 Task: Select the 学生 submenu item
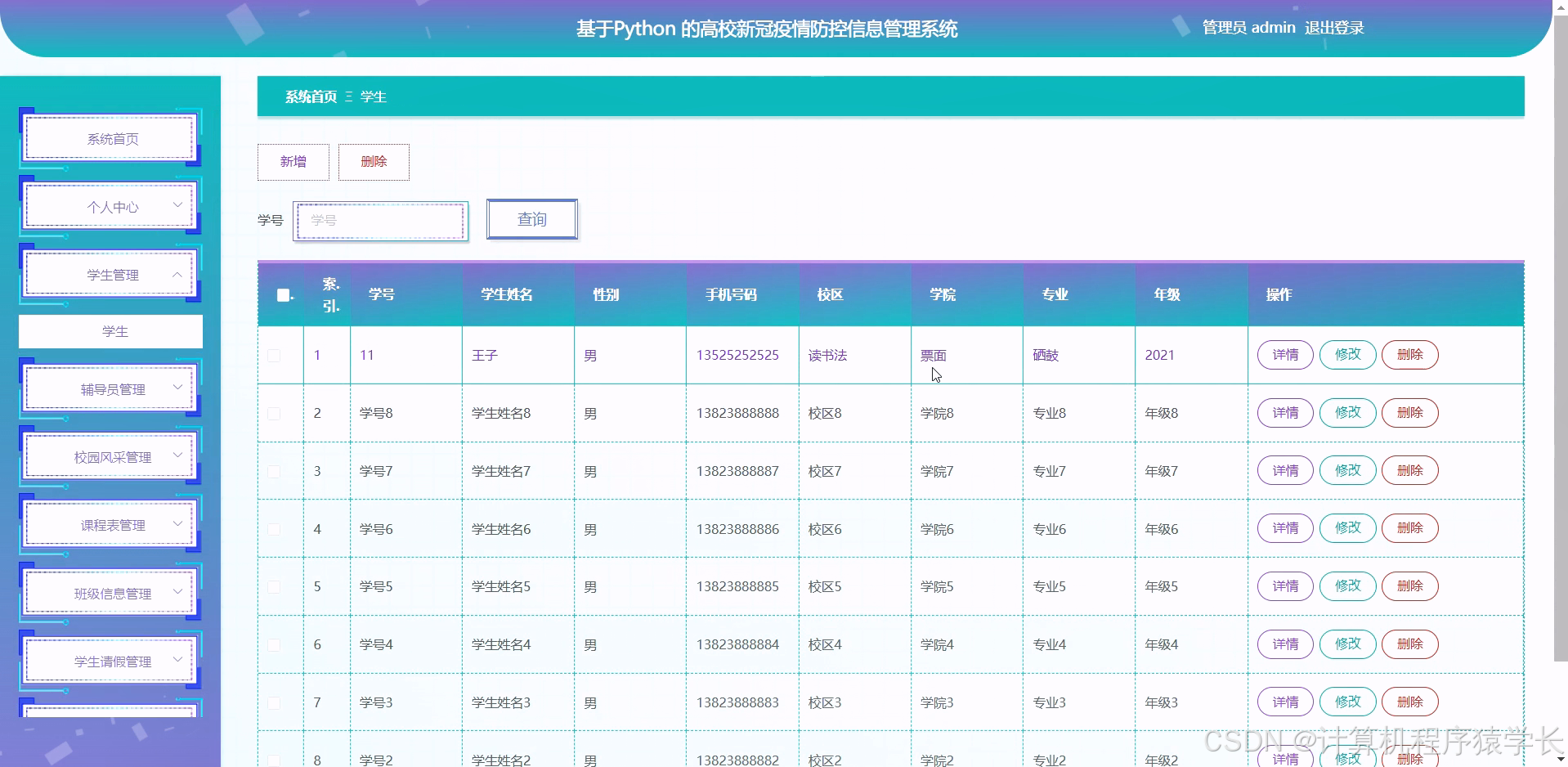tap(110, 331)
